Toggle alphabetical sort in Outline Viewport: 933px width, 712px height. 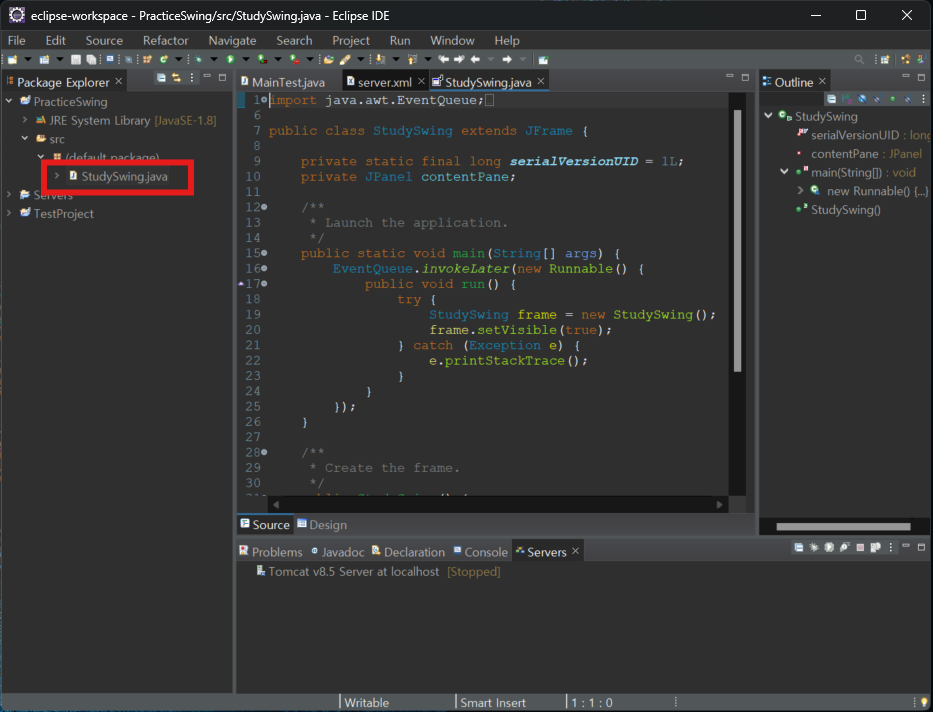click(x=847, y=99)
